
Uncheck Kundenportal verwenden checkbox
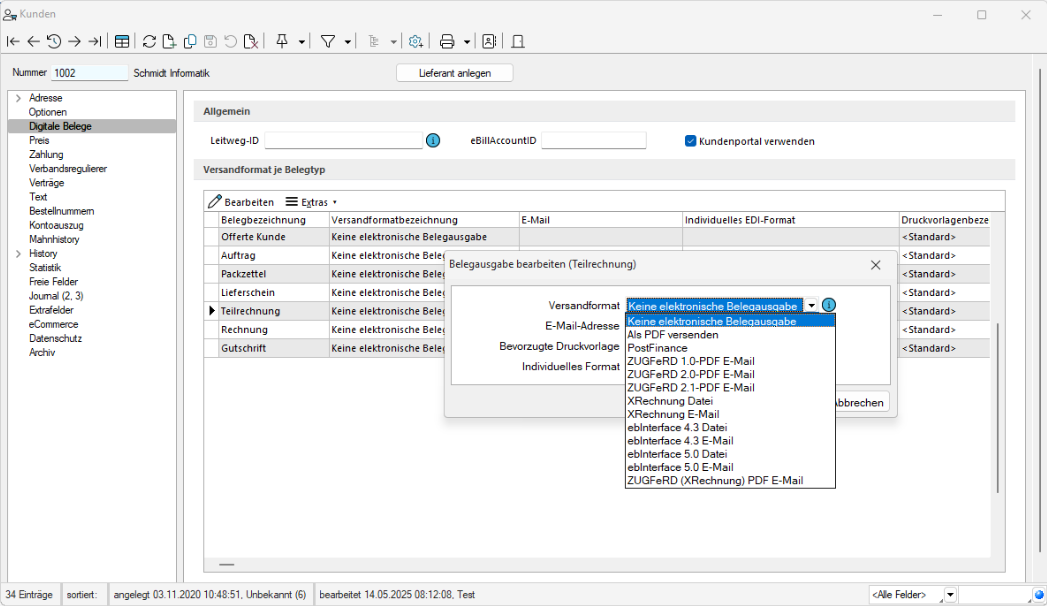click(x=690, y=141)
